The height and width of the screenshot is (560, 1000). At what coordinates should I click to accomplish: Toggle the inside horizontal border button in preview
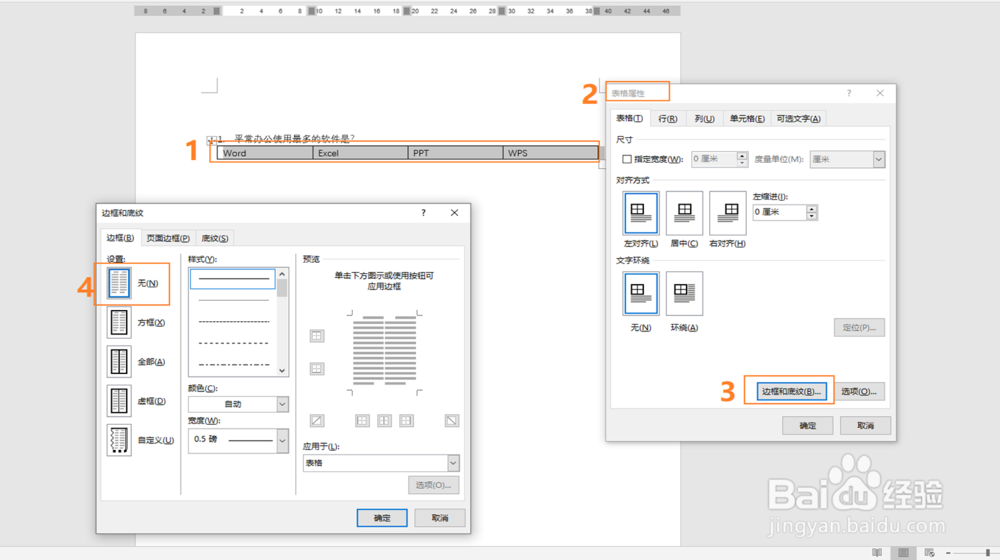point(317,369)
